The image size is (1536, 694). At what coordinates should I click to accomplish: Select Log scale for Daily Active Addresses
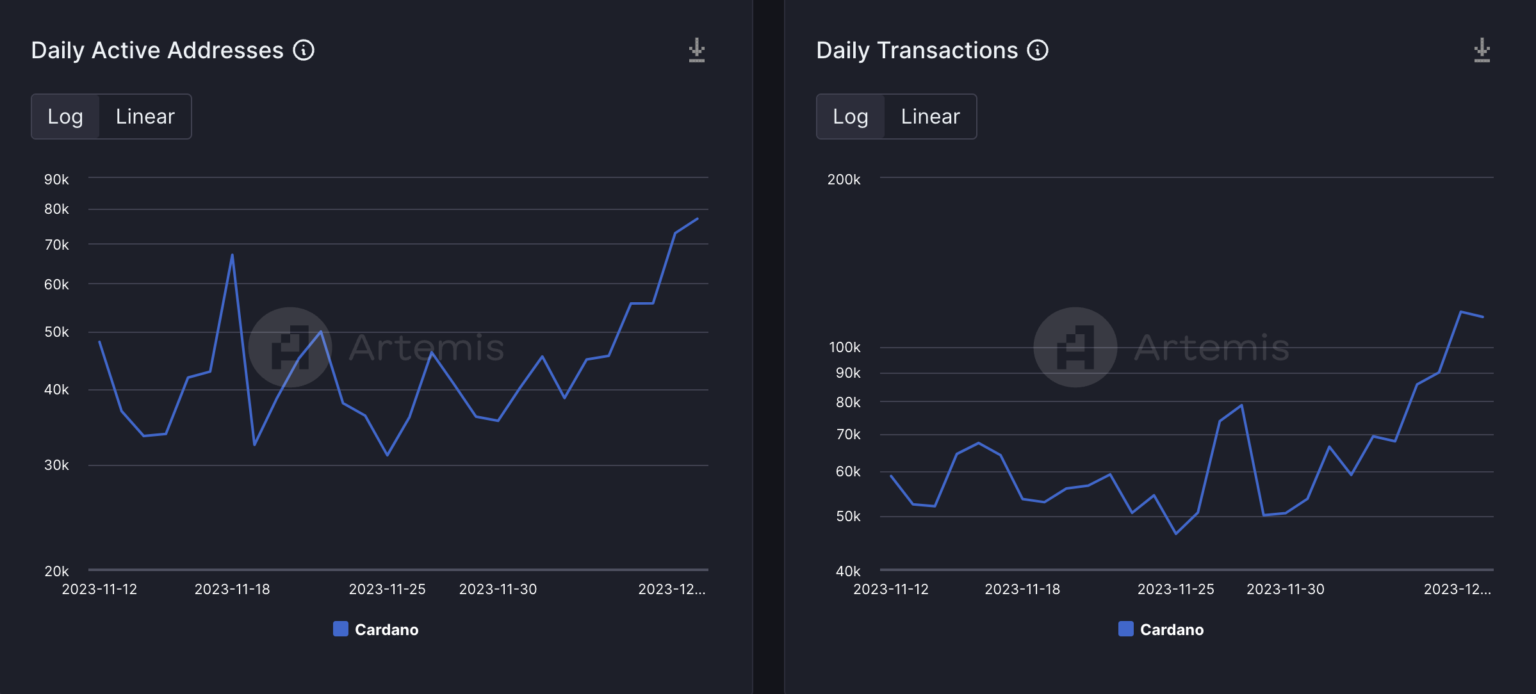click(65, 117)
